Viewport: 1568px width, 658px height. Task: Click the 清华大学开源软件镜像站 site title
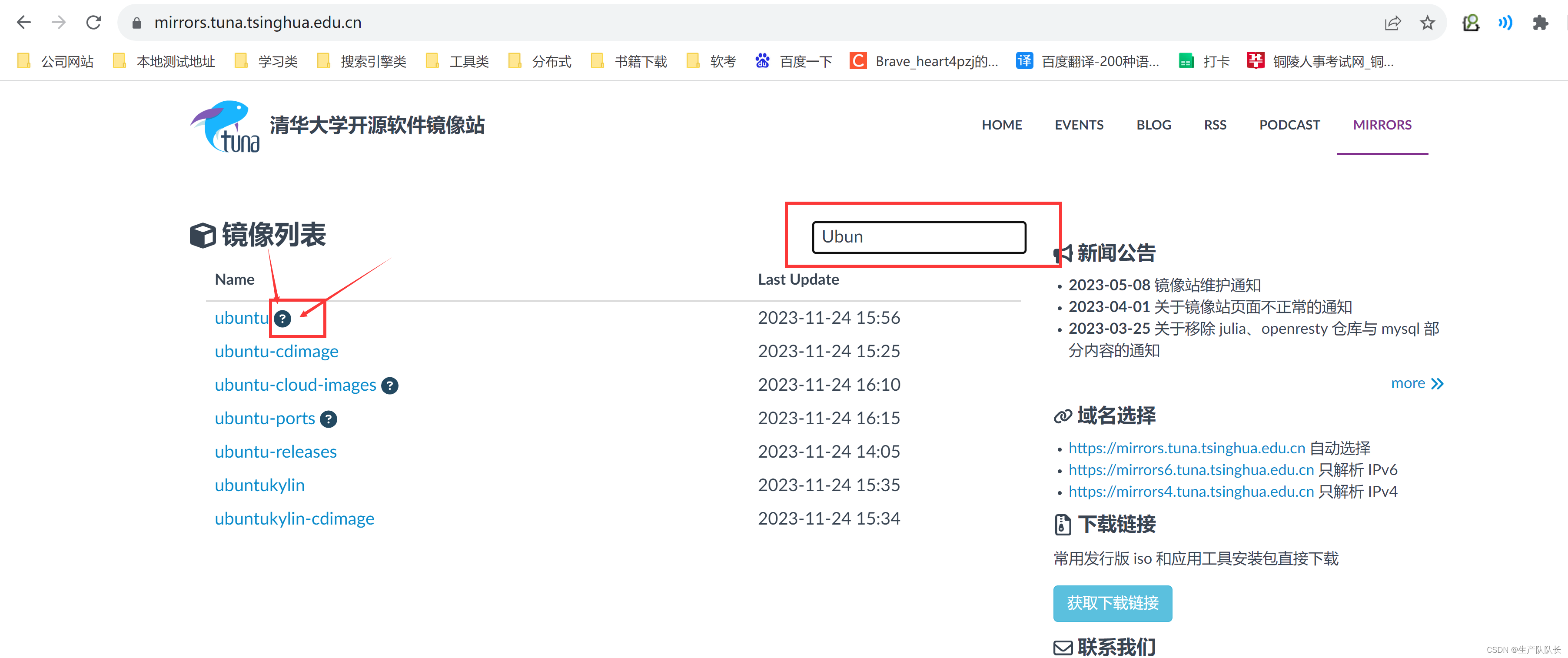pos(377,126)
